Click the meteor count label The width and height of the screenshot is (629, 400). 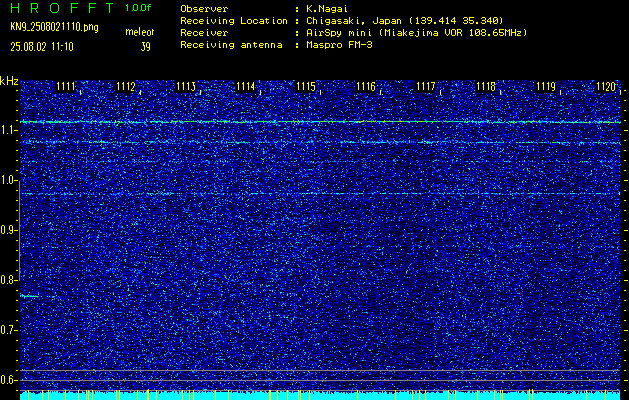click(x=140, y=32)
